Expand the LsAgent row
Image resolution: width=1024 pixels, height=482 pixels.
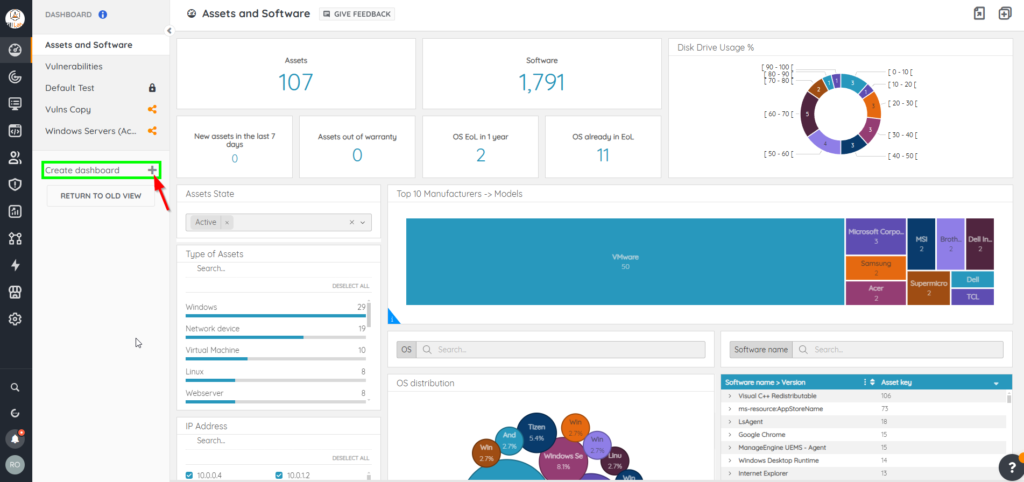pyautogui.click(x=730, y=422)
